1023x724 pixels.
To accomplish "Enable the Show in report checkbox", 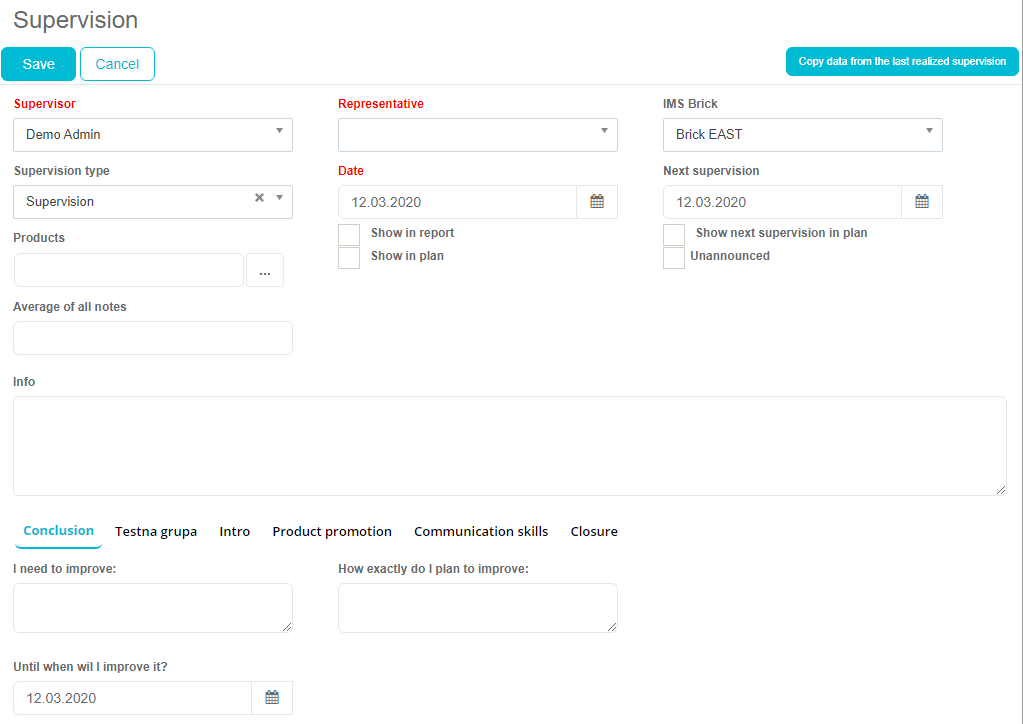I will click(x=349, y=235).
